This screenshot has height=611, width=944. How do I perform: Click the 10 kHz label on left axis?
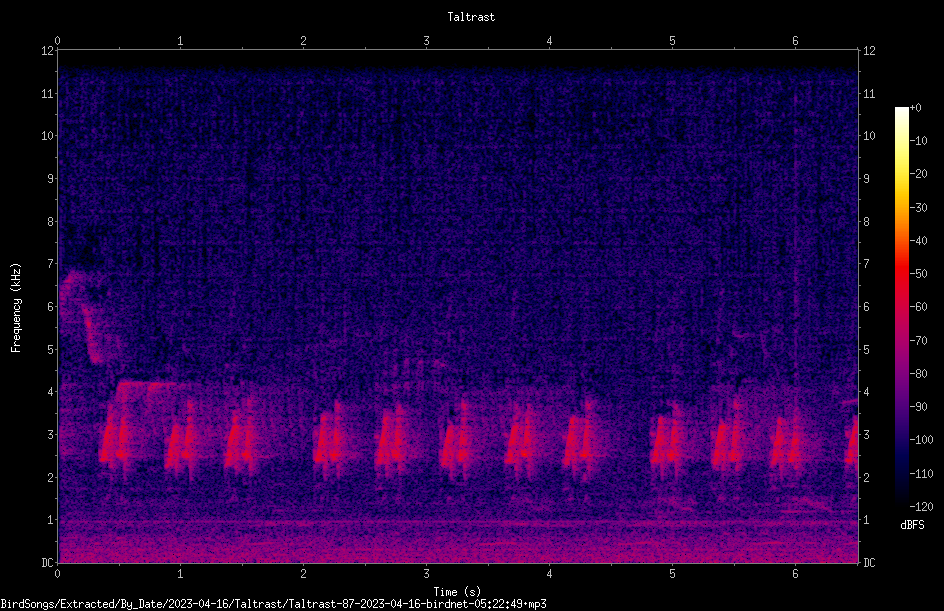pos(47,136)
